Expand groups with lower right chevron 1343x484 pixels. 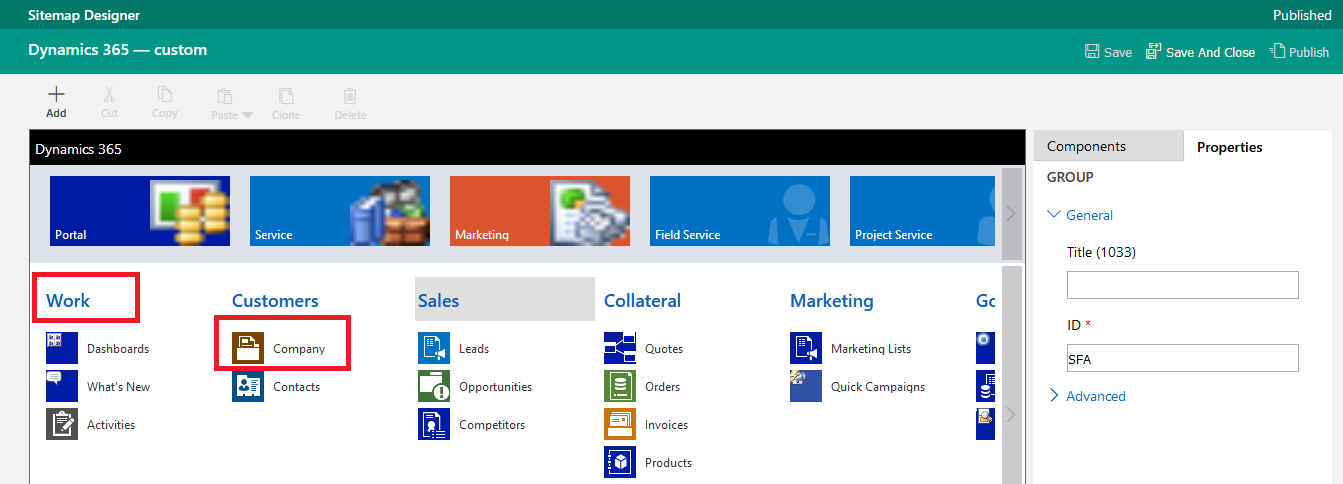pos(1011,414)
